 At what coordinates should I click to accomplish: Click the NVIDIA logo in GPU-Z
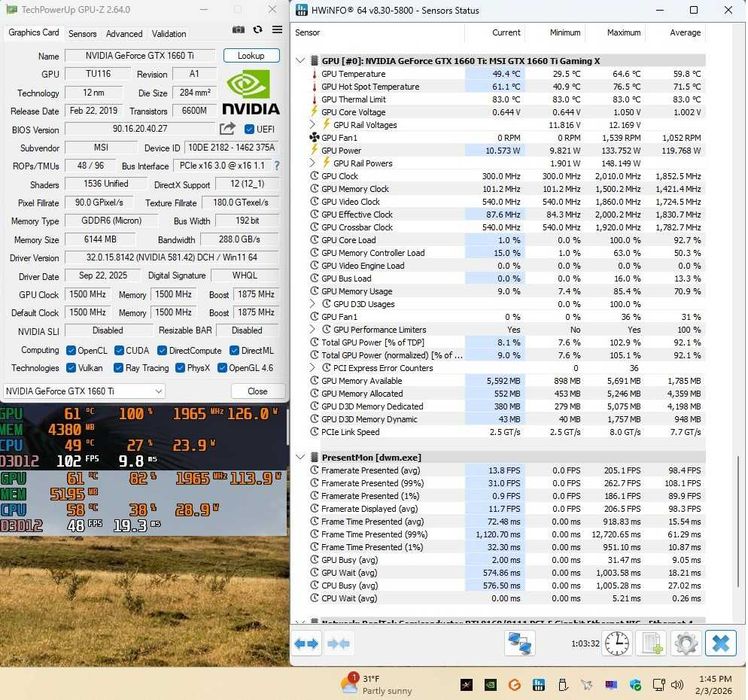251,92
